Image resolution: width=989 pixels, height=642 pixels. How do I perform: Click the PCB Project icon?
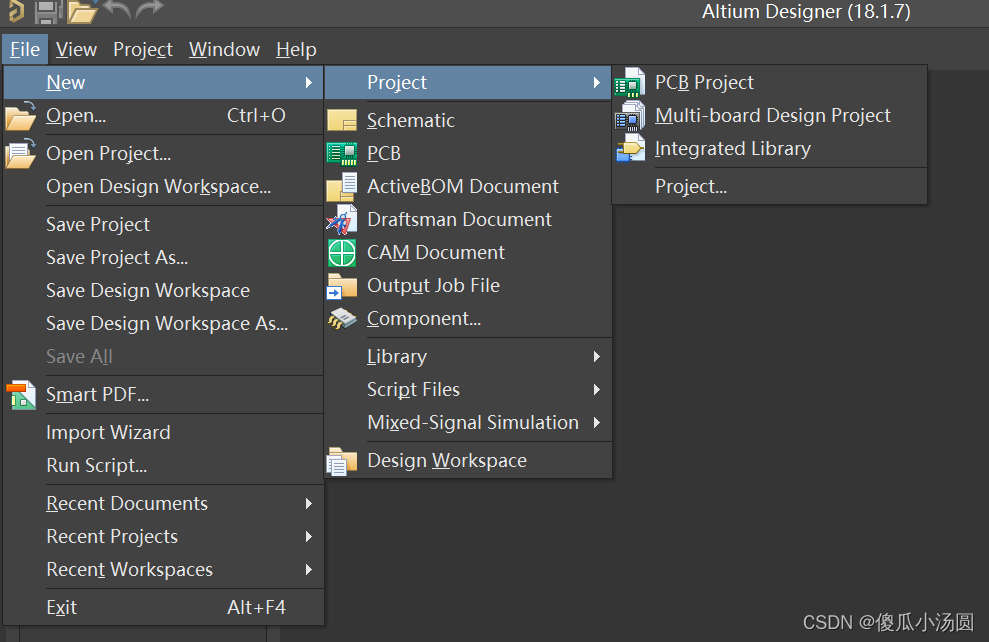click(x=629, y=83)
